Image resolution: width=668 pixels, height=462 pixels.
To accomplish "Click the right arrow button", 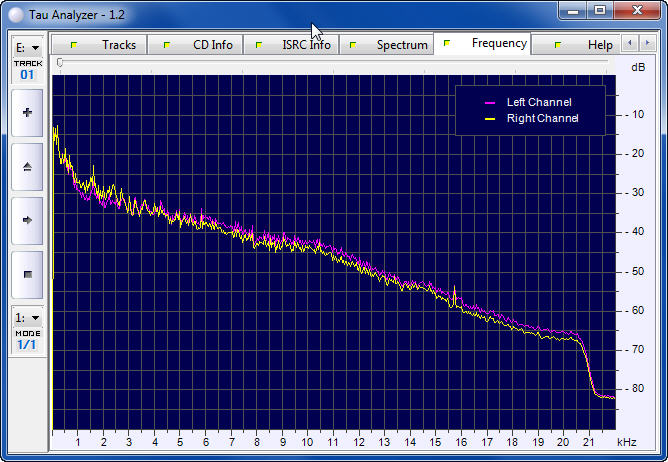I will tap(27, 220).
